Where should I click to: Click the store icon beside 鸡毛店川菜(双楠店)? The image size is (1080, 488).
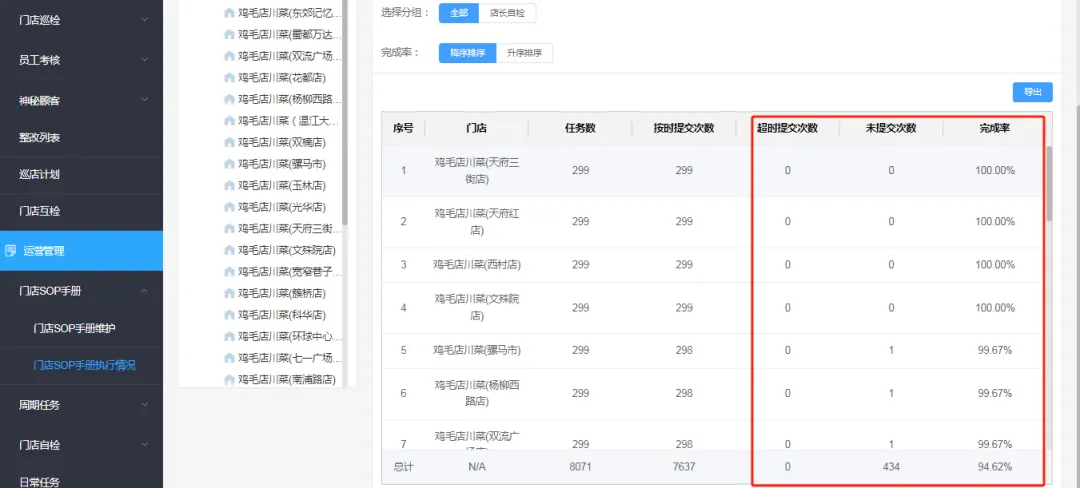coord(229,143)
